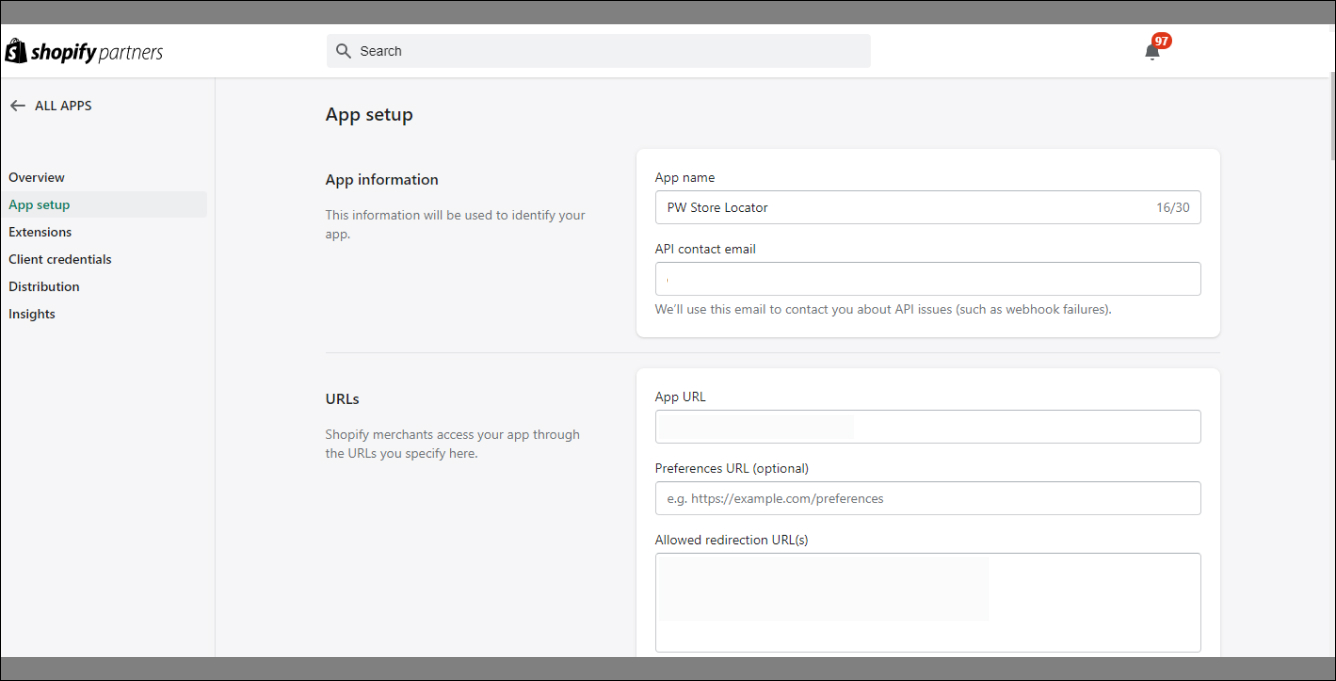Click the Allowed redirection URL(s) label
The height and width of the screenshot is (681, 1336).
[x=732, y=540]
